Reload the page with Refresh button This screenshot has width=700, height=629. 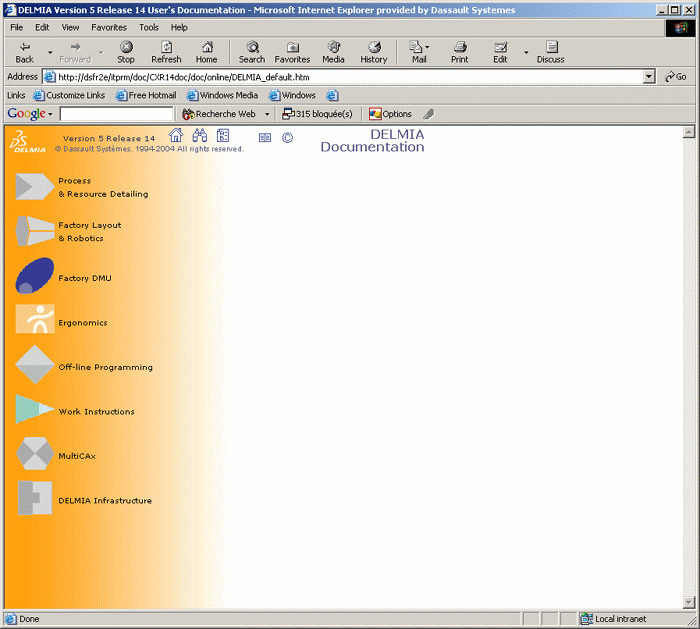(x=166, y=52)
